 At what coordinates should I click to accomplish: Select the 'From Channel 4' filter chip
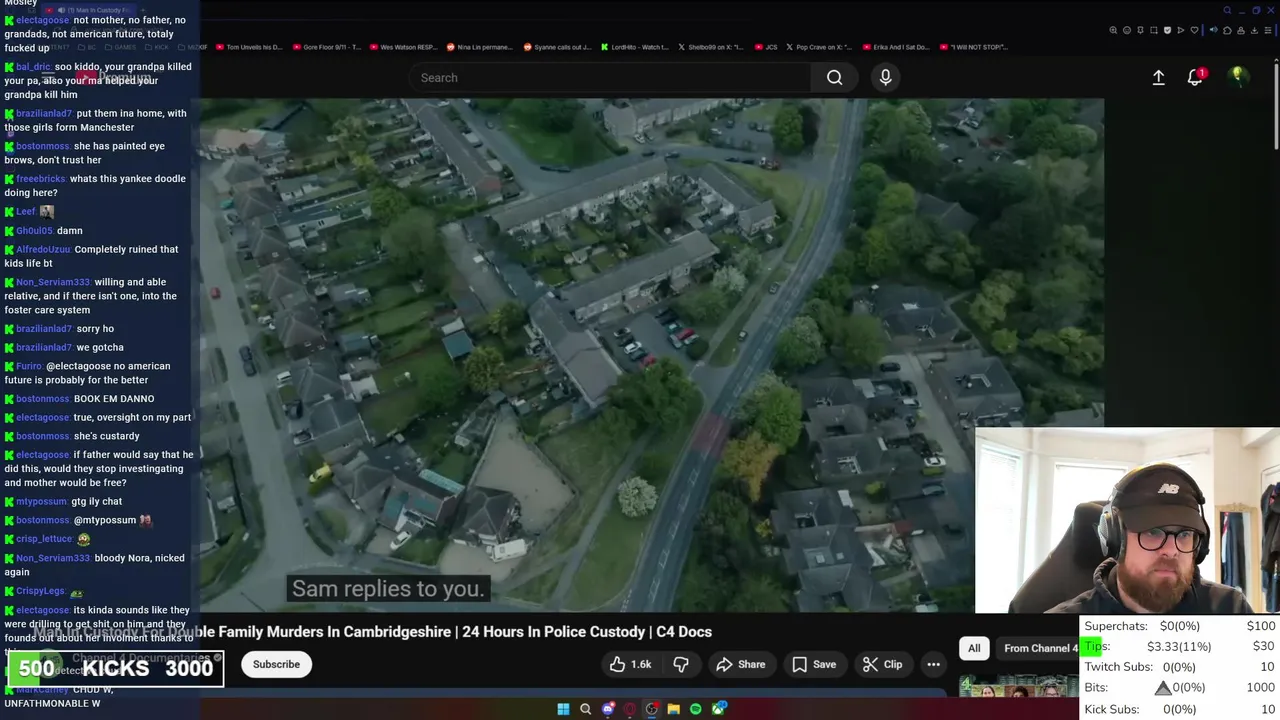pos(1038,648)
